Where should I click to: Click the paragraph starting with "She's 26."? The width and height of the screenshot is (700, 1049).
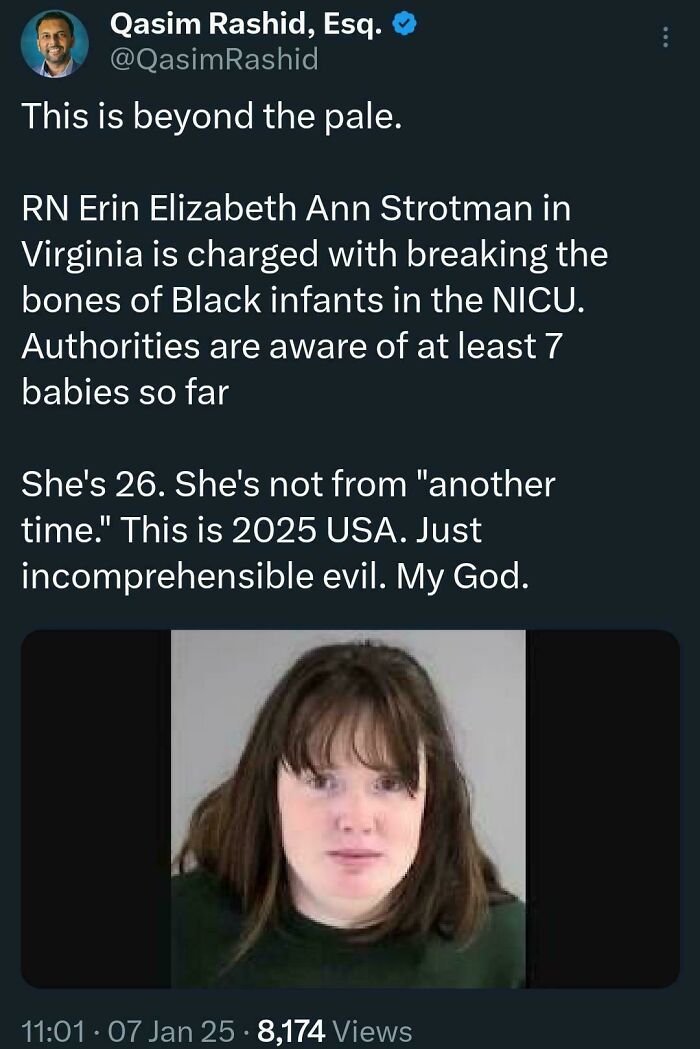(288, 530)
